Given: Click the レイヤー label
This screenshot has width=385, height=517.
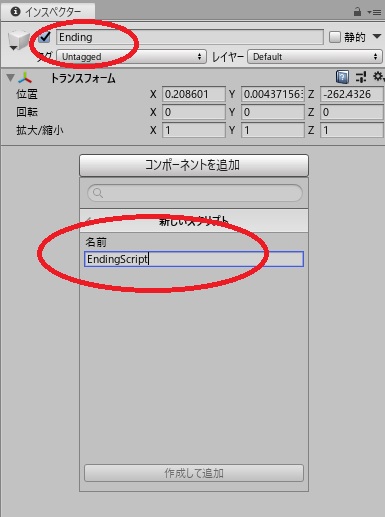Looking at the screenshot, I should point(228,57).
